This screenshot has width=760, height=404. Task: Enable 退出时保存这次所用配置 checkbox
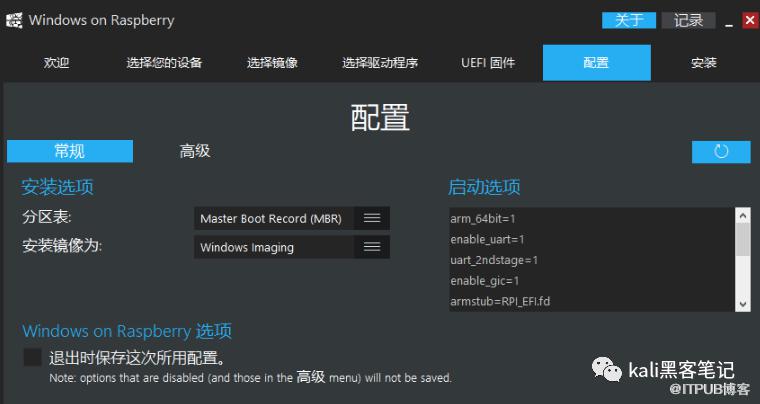tap(32, 357)
